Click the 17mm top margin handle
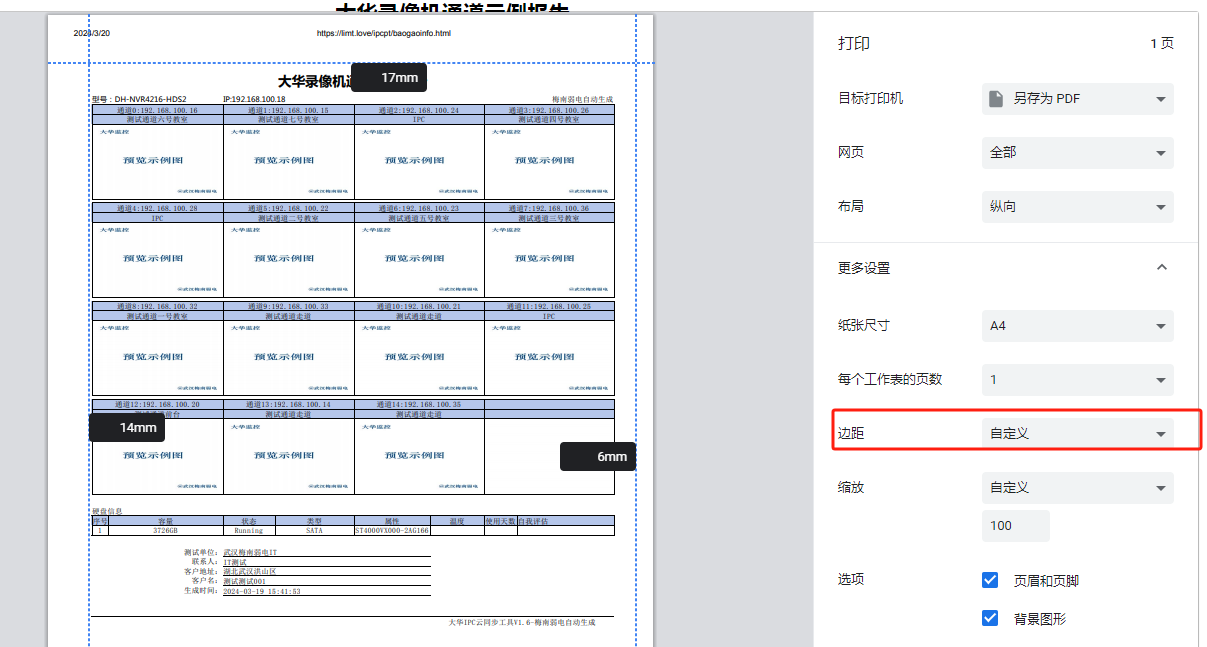 389,77
